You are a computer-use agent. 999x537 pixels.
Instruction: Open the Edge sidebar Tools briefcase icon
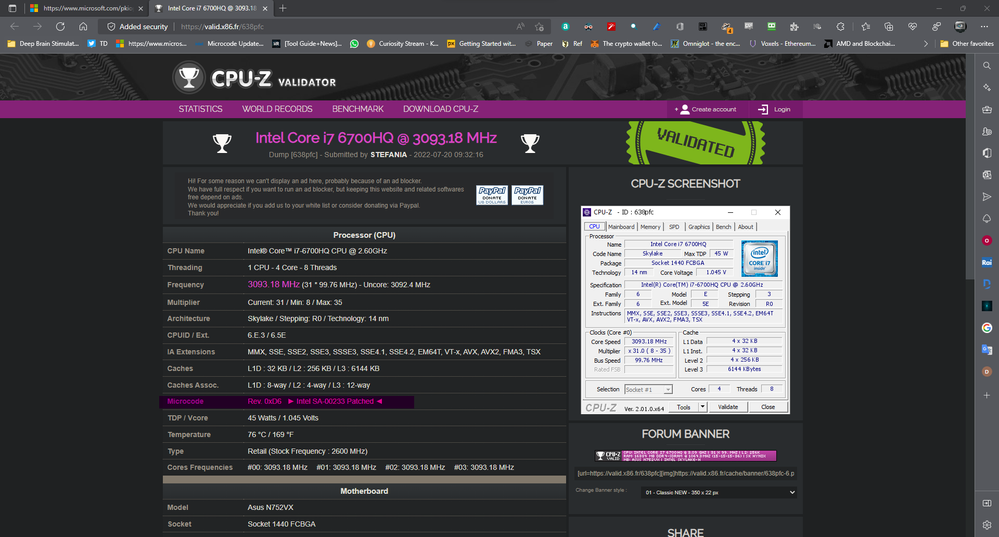tap(986, 110)
